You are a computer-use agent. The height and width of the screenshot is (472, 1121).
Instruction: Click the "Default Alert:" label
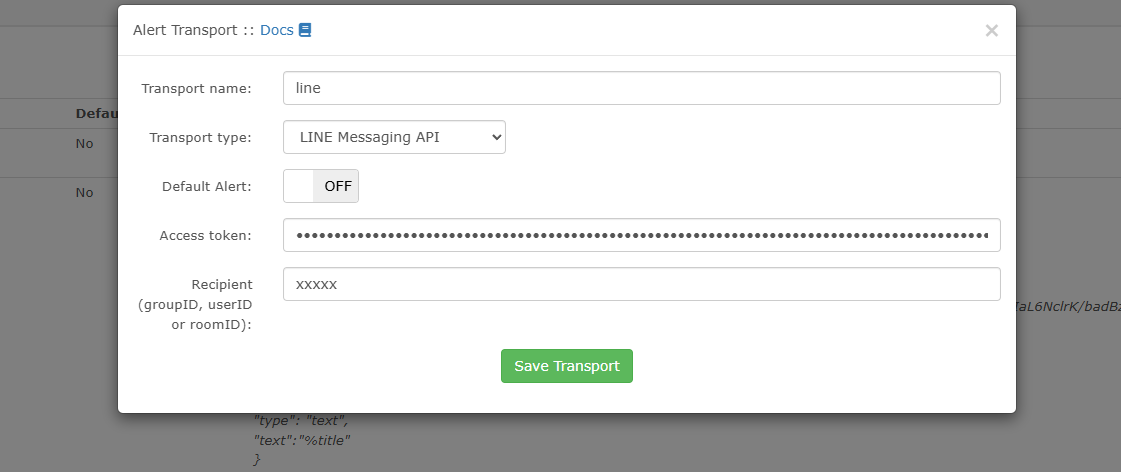coord(206,186)
